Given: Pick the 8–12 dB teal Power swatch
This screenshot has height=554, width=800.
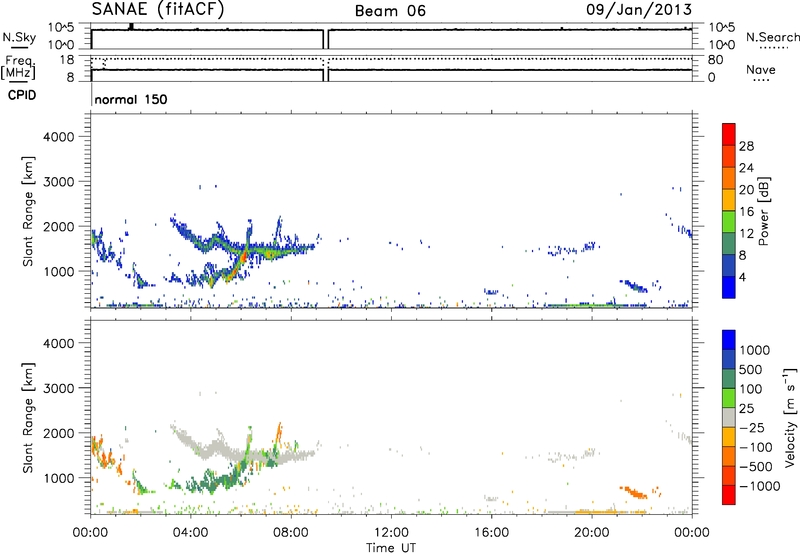Looking at the screenshot, I should (729, 244).
